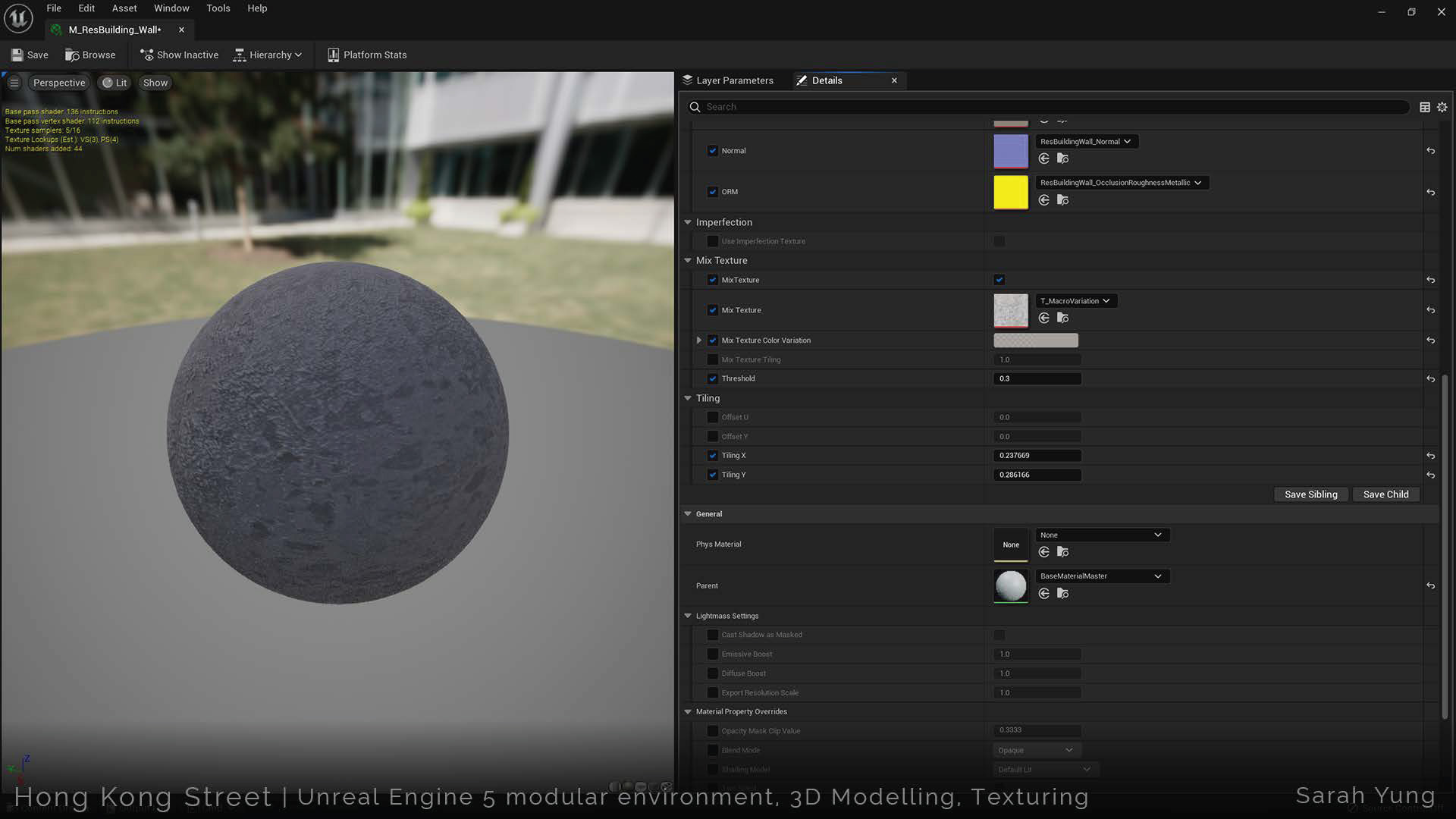Open the File menu

point(54,8)
